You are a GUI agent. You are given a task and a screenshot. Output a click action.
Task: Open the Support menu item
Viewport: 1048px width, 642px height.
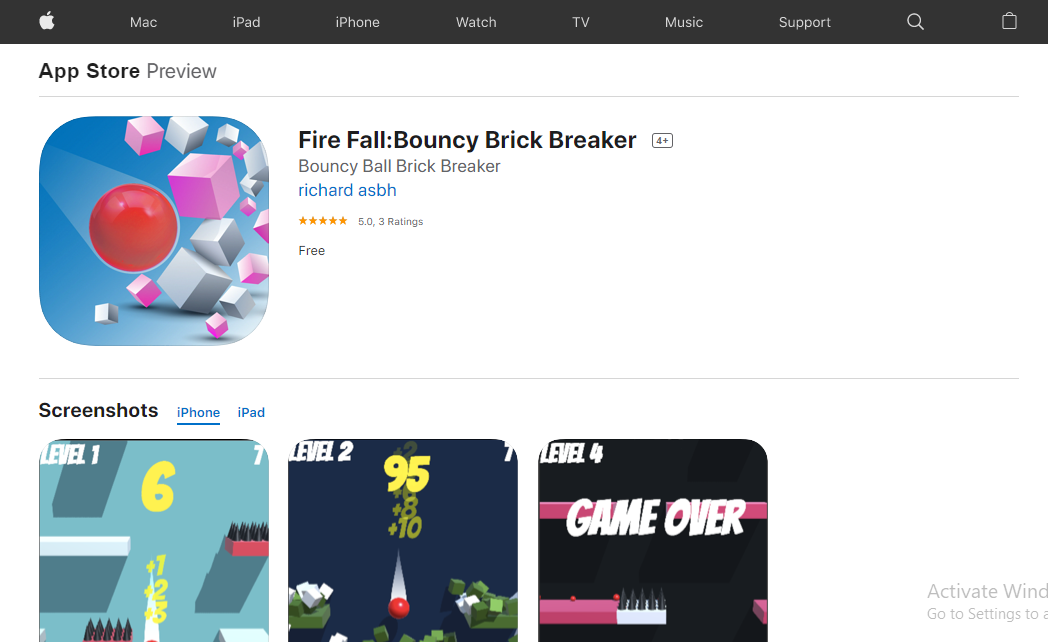[x=805, y=22]
